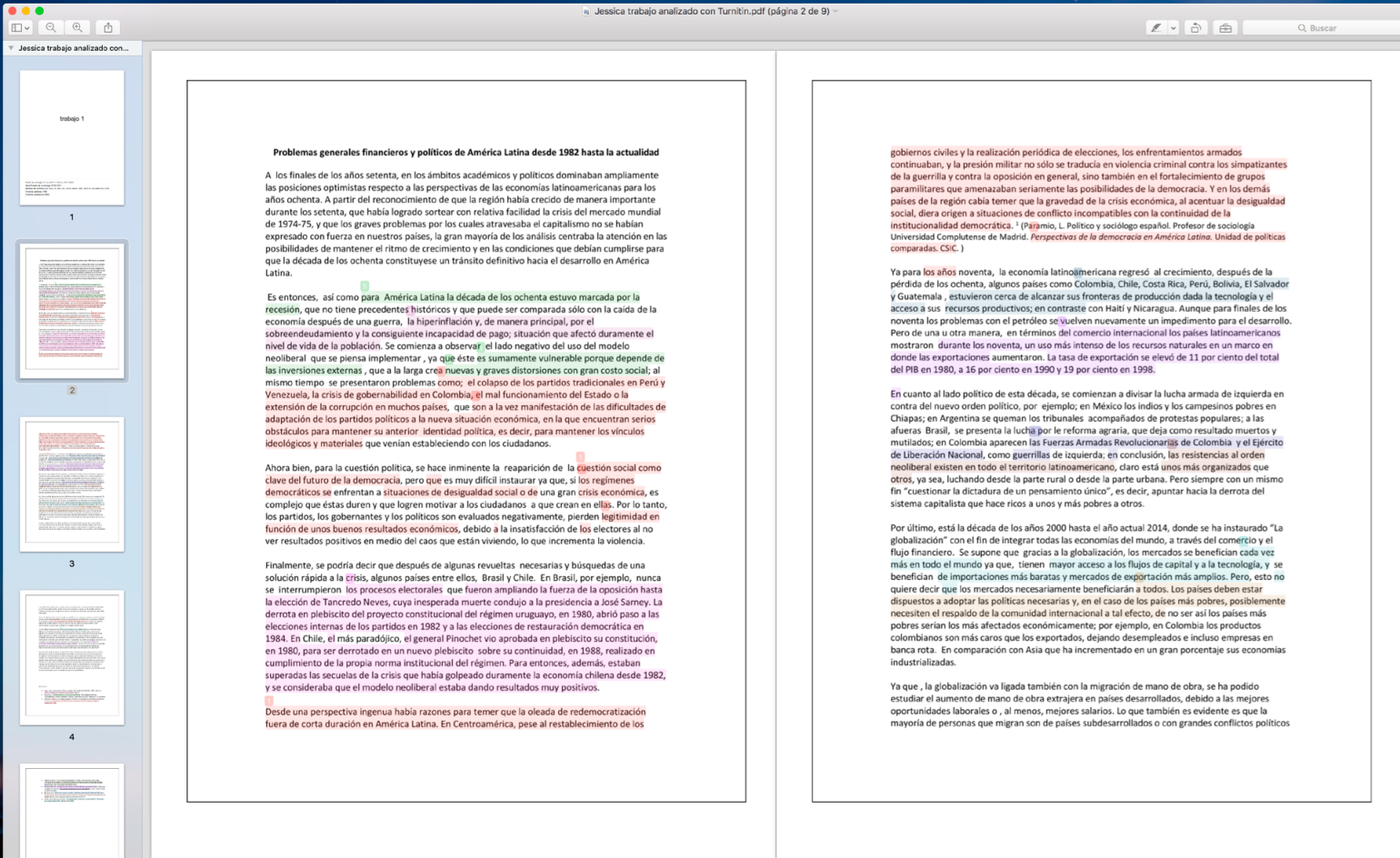
Task: Zoom in using the magnifier plus icon
Action: (x=78, y=28)
